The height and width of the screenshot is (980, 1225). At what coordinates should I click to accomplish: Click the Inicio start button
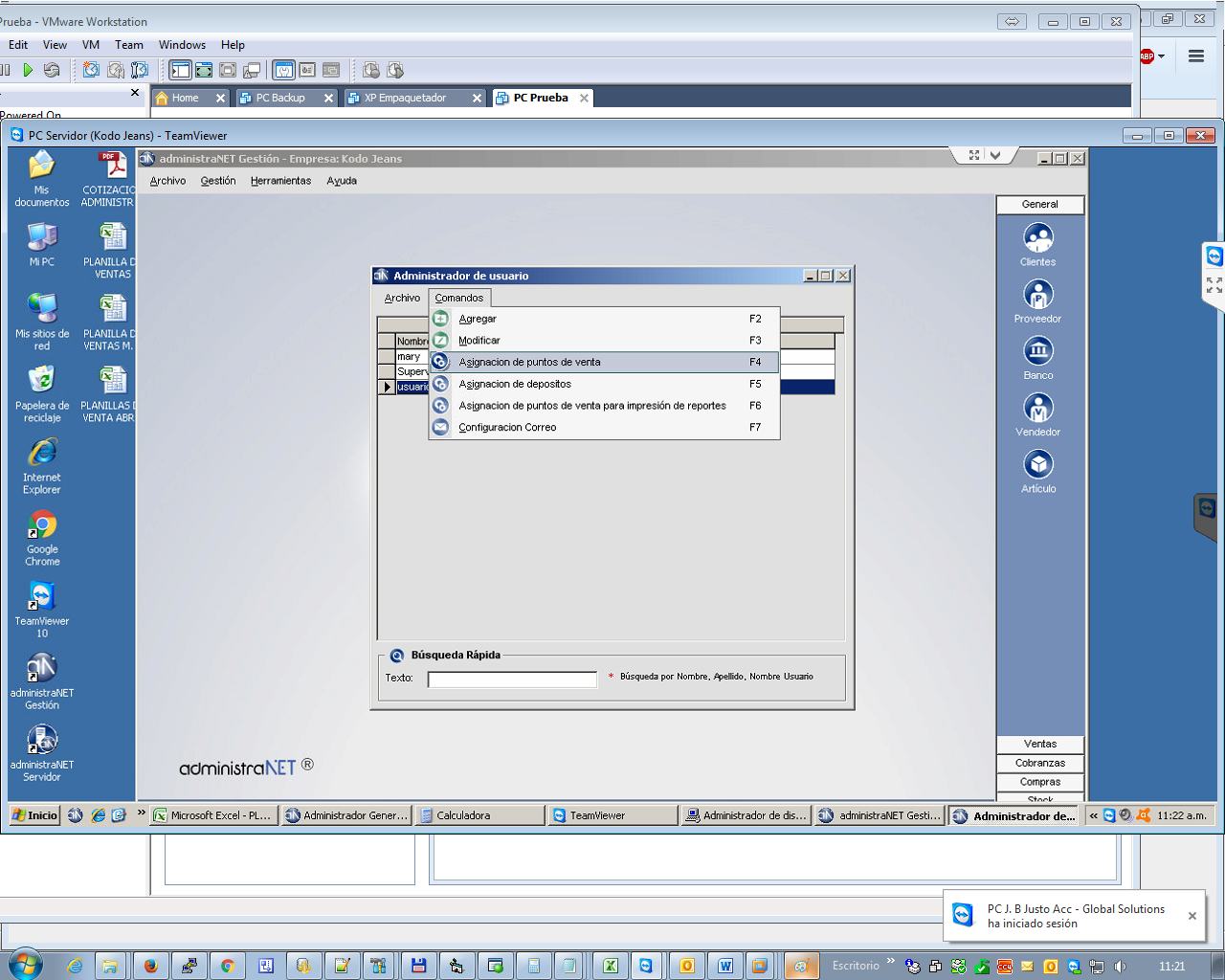[x=35, y=815]
